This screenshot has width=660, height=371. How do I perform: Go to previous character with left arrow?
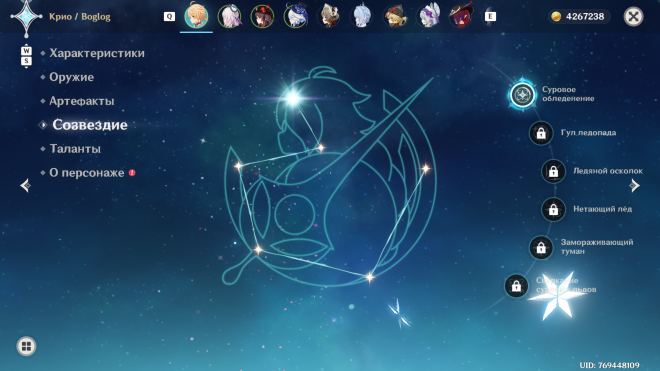25,185
